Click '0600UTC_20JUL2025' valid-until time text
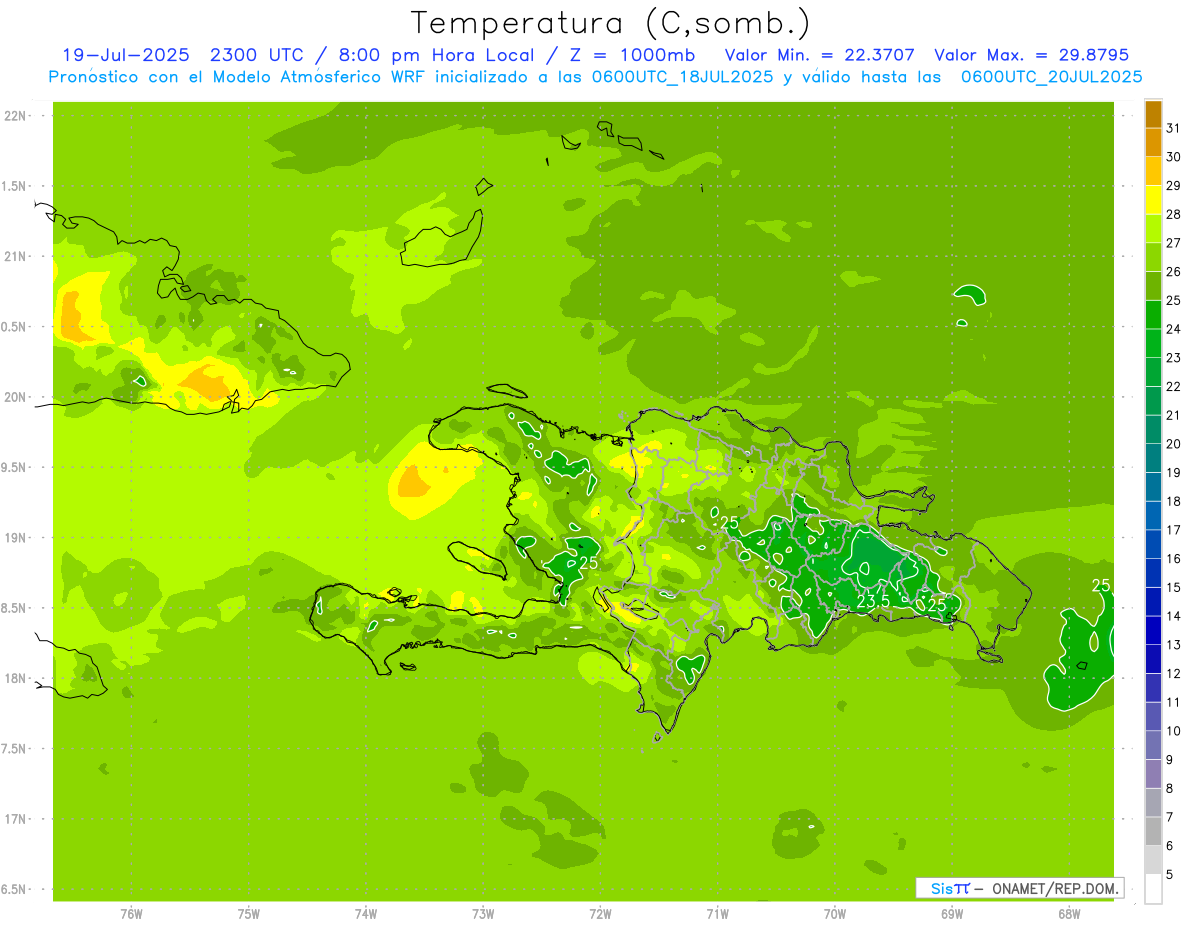This screenshot has height=927, width=1200. tap(1051, 77)
